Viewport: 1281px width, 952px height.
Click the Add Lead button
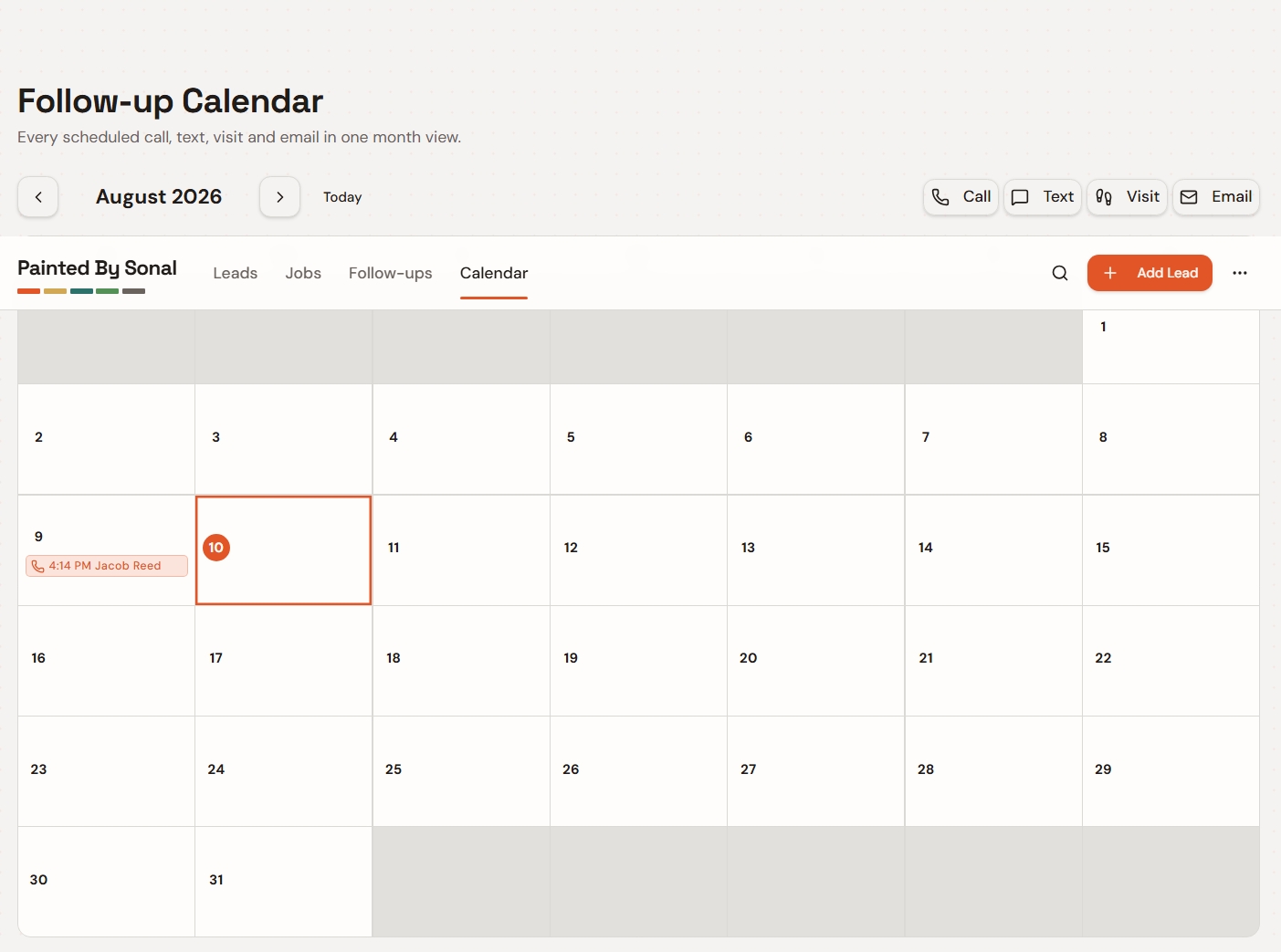pos(1150,273)
